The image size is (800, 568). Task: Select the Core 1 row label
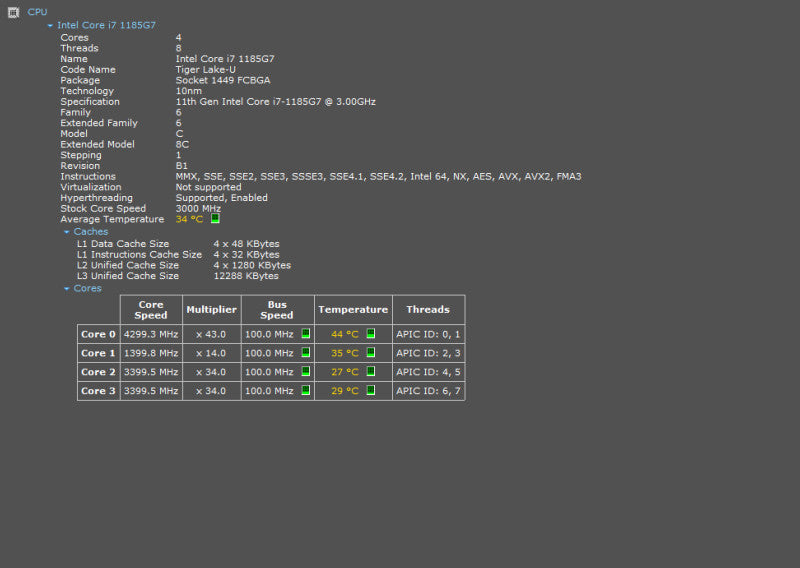(98, 353)
